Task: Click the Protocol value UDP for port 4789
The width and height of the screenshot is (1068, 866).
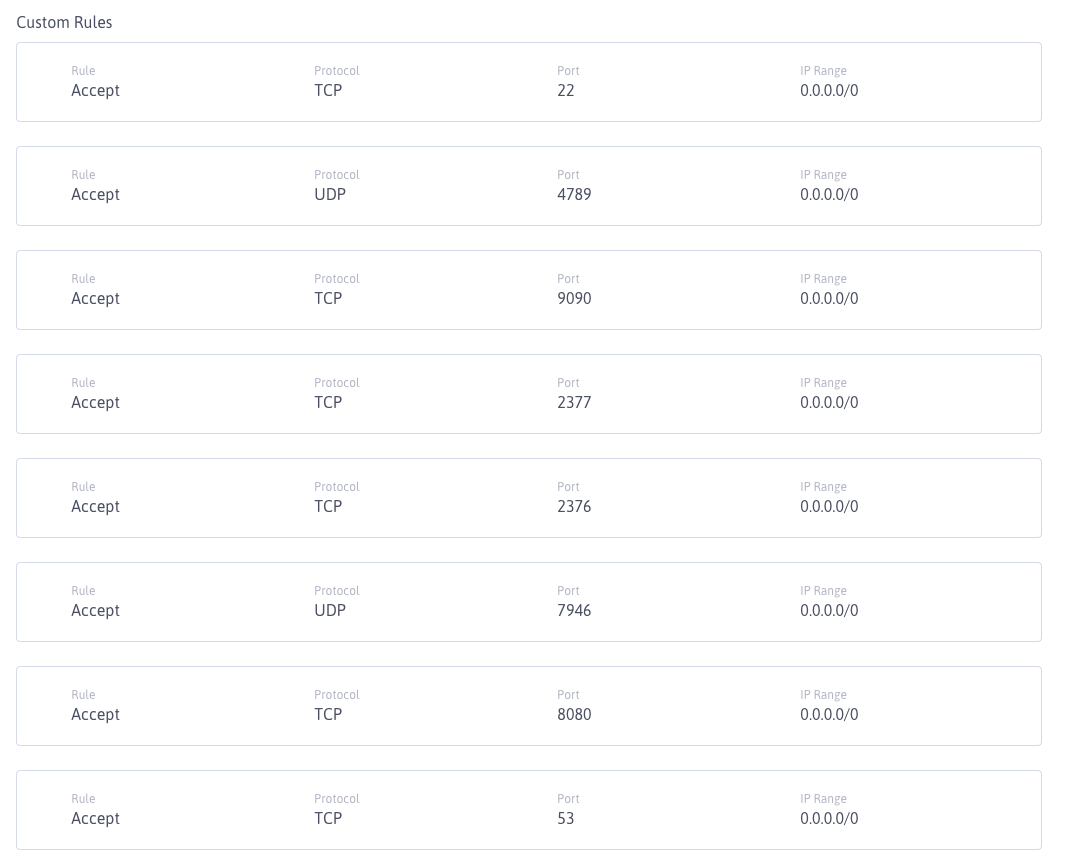Action: click(330, 194)
